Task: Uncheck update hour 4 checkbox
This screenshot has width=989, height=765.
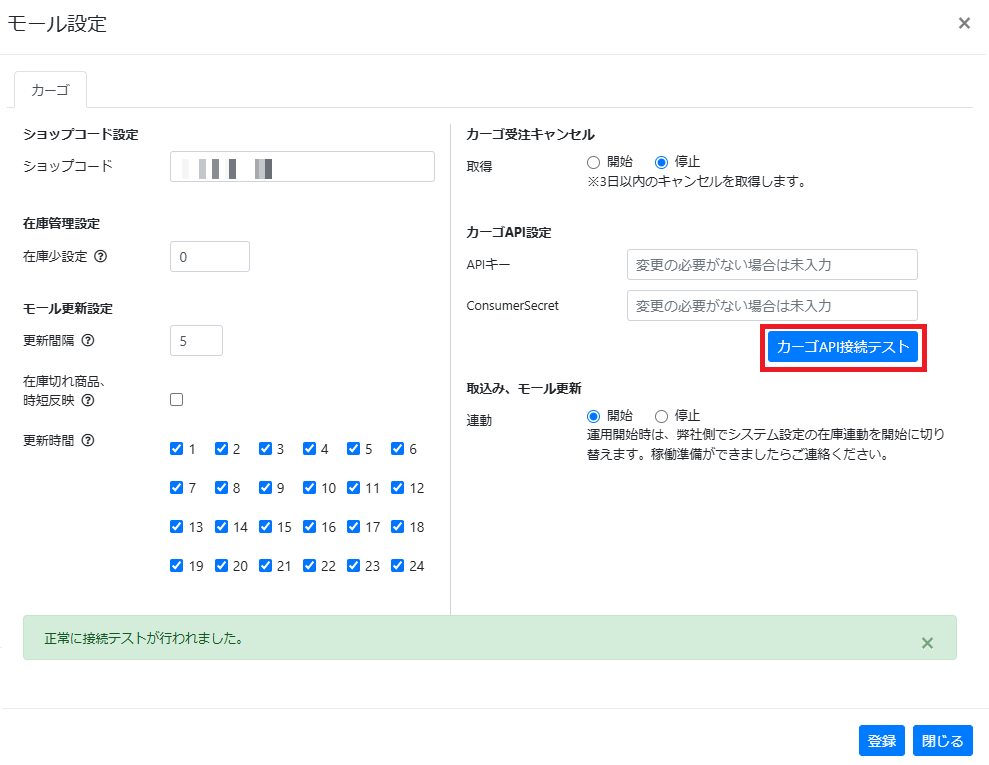Action: (x=309, y=448)
